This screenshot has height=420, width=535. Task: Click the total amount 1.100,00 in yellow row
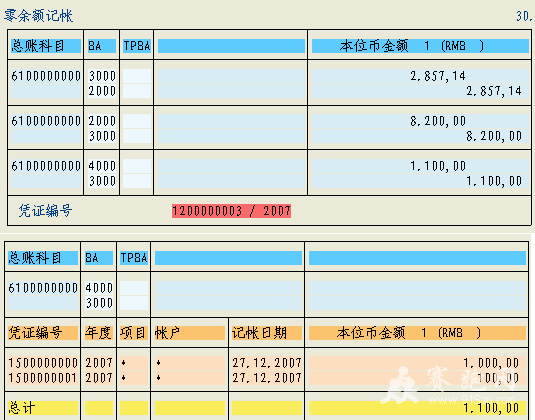(491, 408)
